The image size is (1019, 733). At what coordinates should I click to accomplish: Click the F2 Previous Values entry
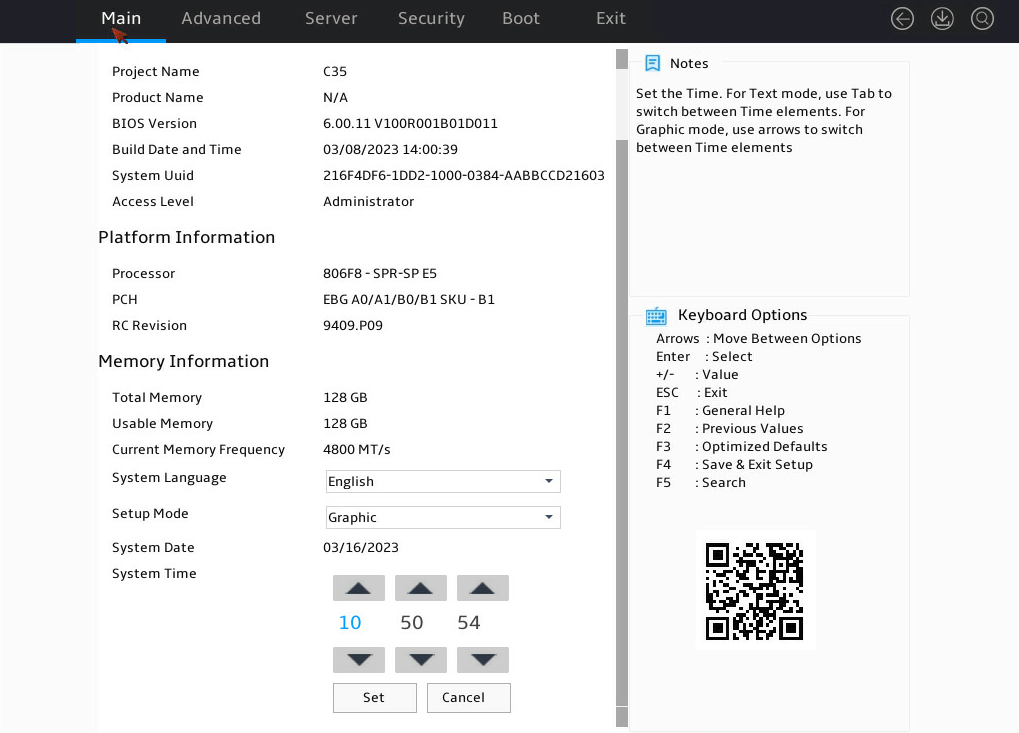coord(729,429)
